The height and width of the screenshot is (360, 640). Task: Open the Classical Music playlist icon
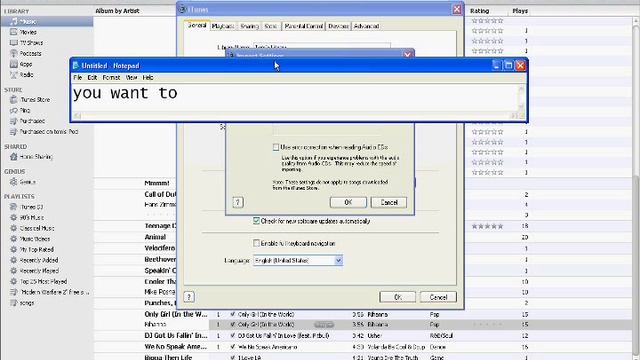tap(14, 228)
